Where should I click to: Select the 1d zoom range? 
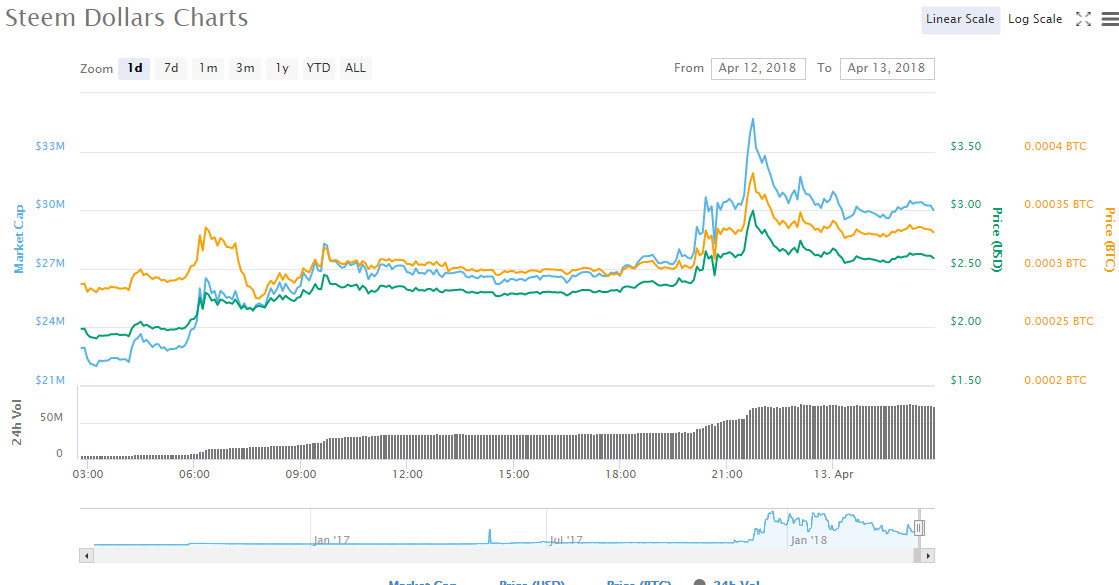tap(134, 68)
